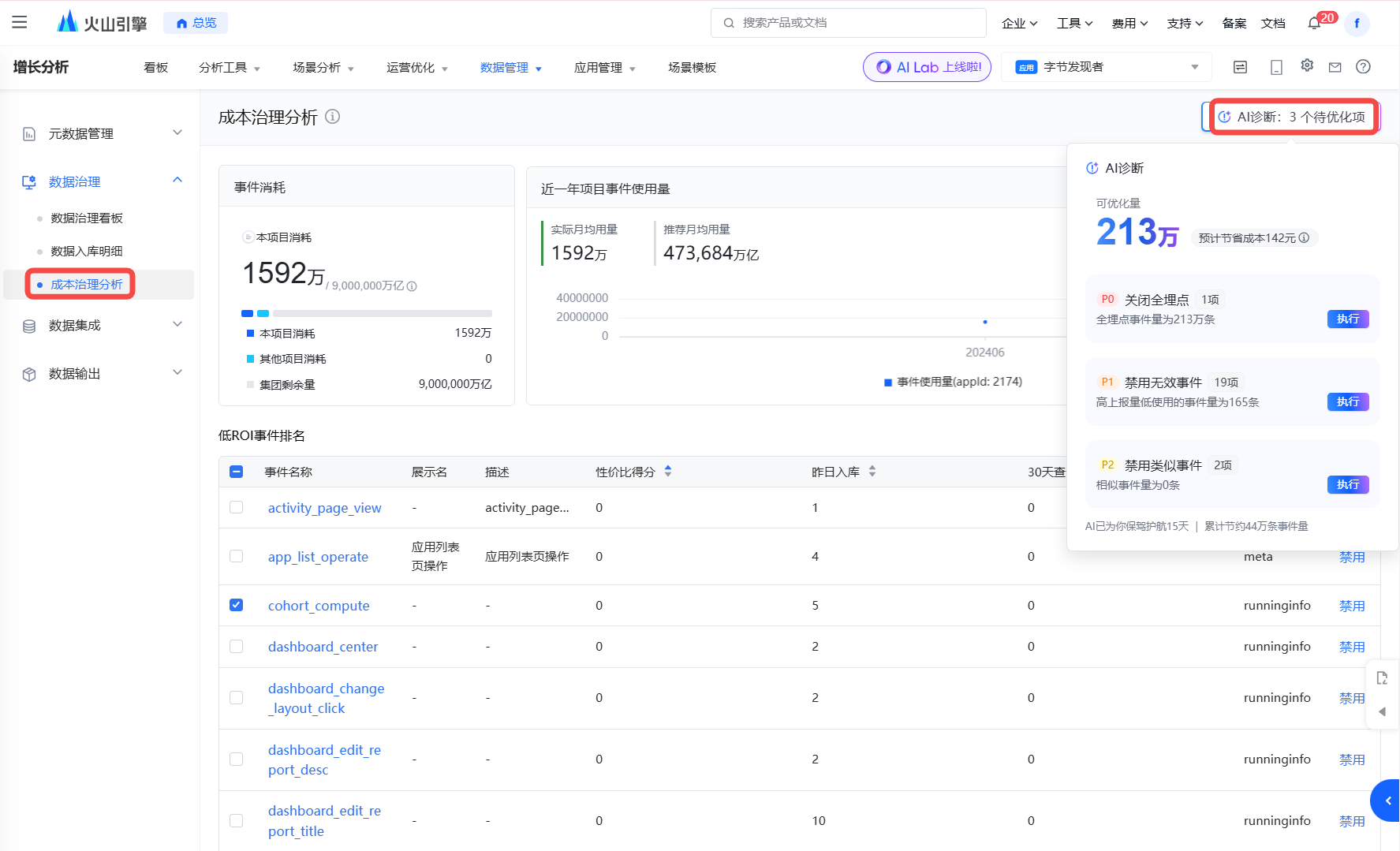Click the blue floating arrow button
Viewport: 1400px width, 851px height.
1386,801
